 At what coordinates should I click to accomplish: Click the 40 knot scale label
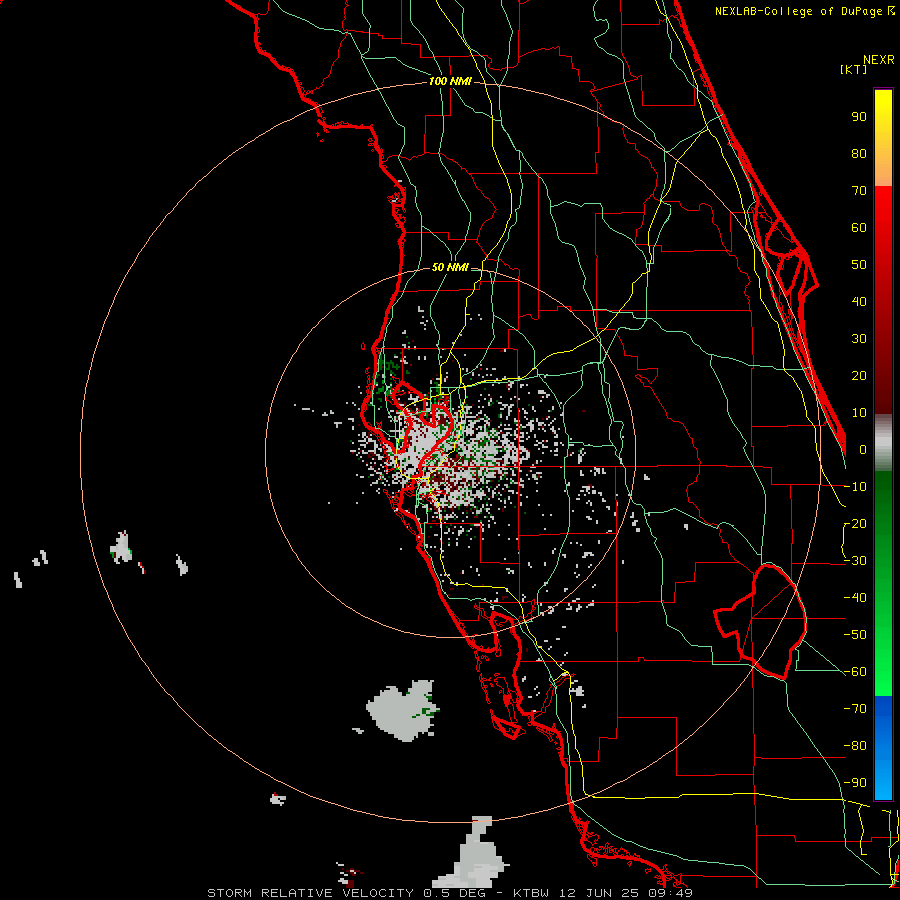pos(859,301)
